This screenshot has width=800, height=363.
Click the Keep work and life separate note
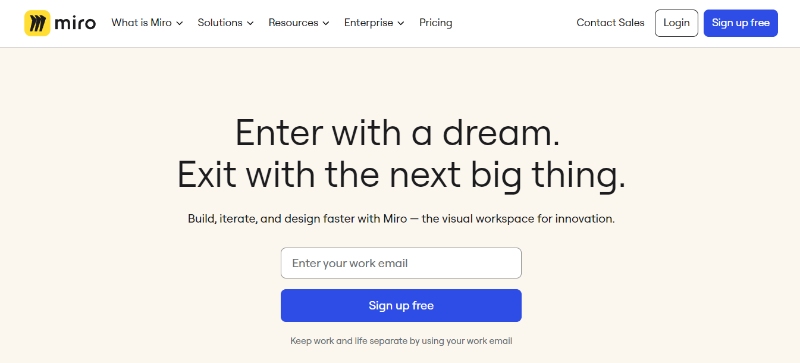[401, 341]
